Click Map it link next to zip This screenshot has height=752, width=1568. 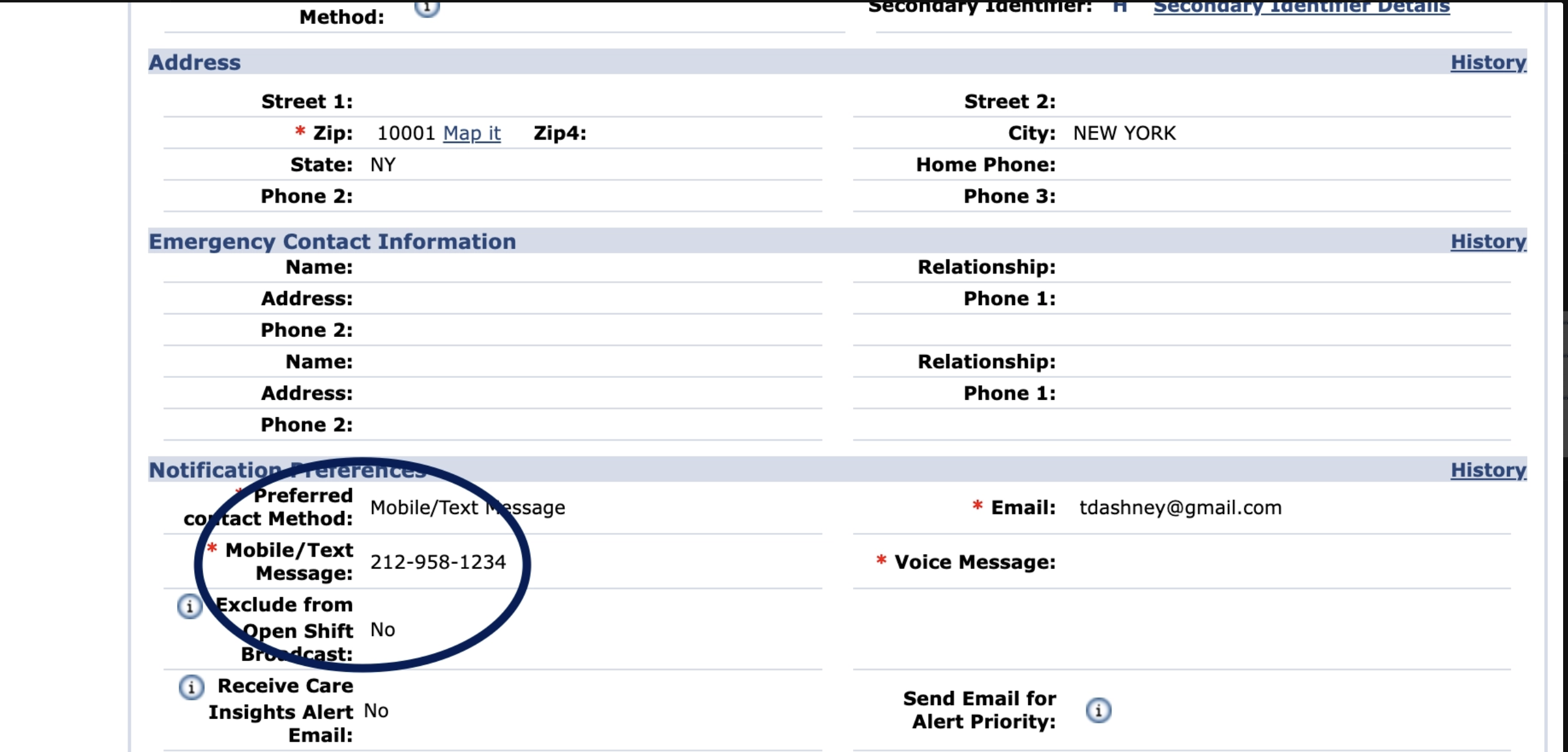pos(471,133)
